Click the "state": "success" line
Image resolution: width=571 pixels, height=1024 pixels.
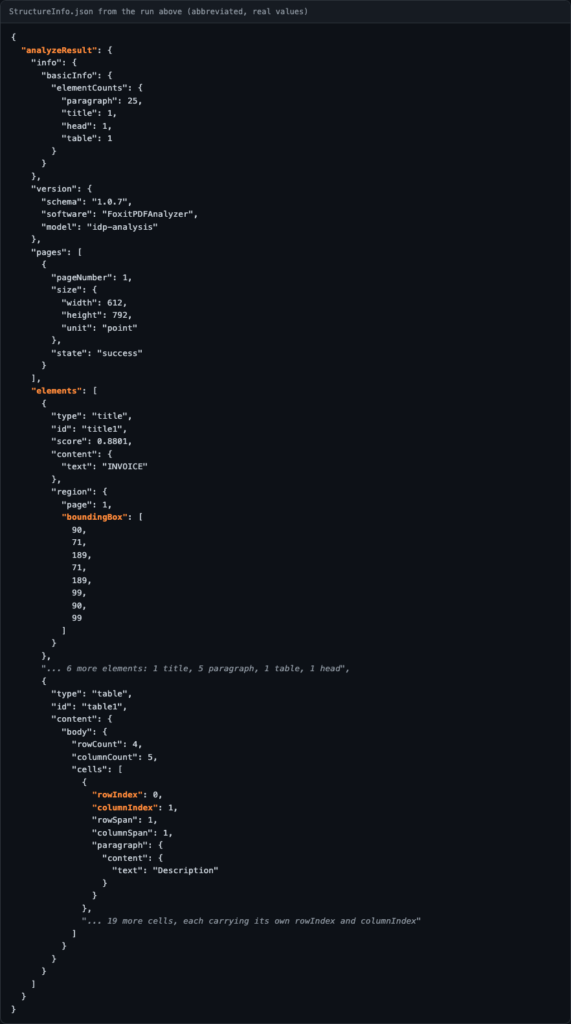pos(97,353)
